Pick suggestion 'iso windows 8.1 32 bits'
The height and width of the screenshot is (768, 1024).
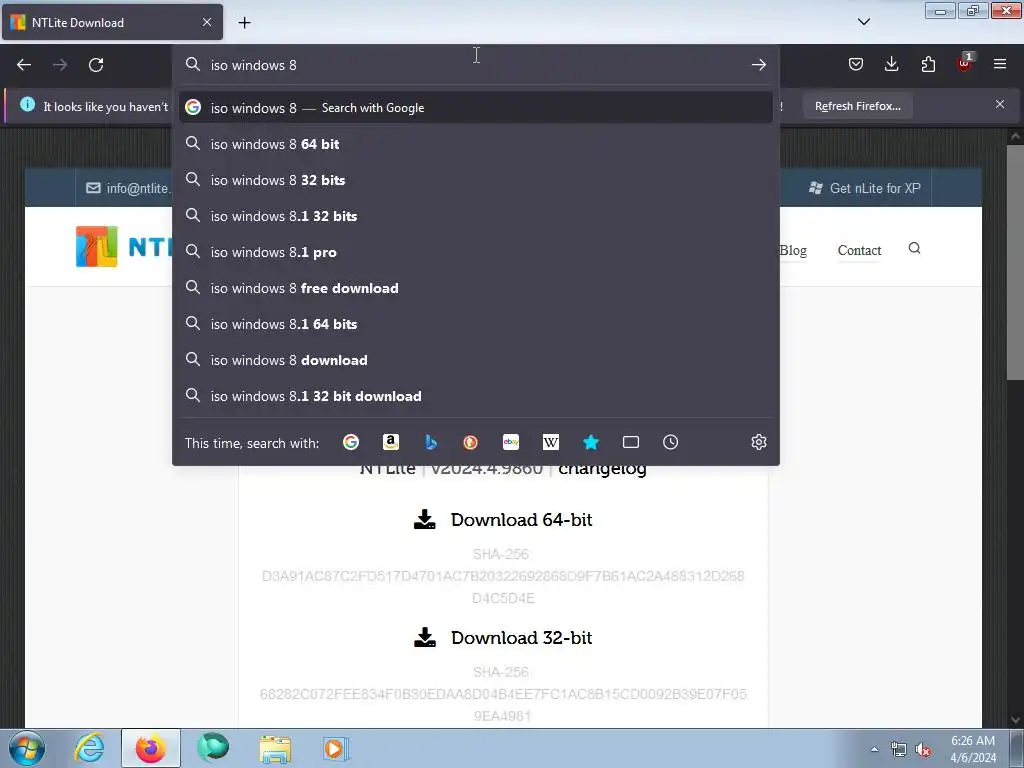(475, 216)
